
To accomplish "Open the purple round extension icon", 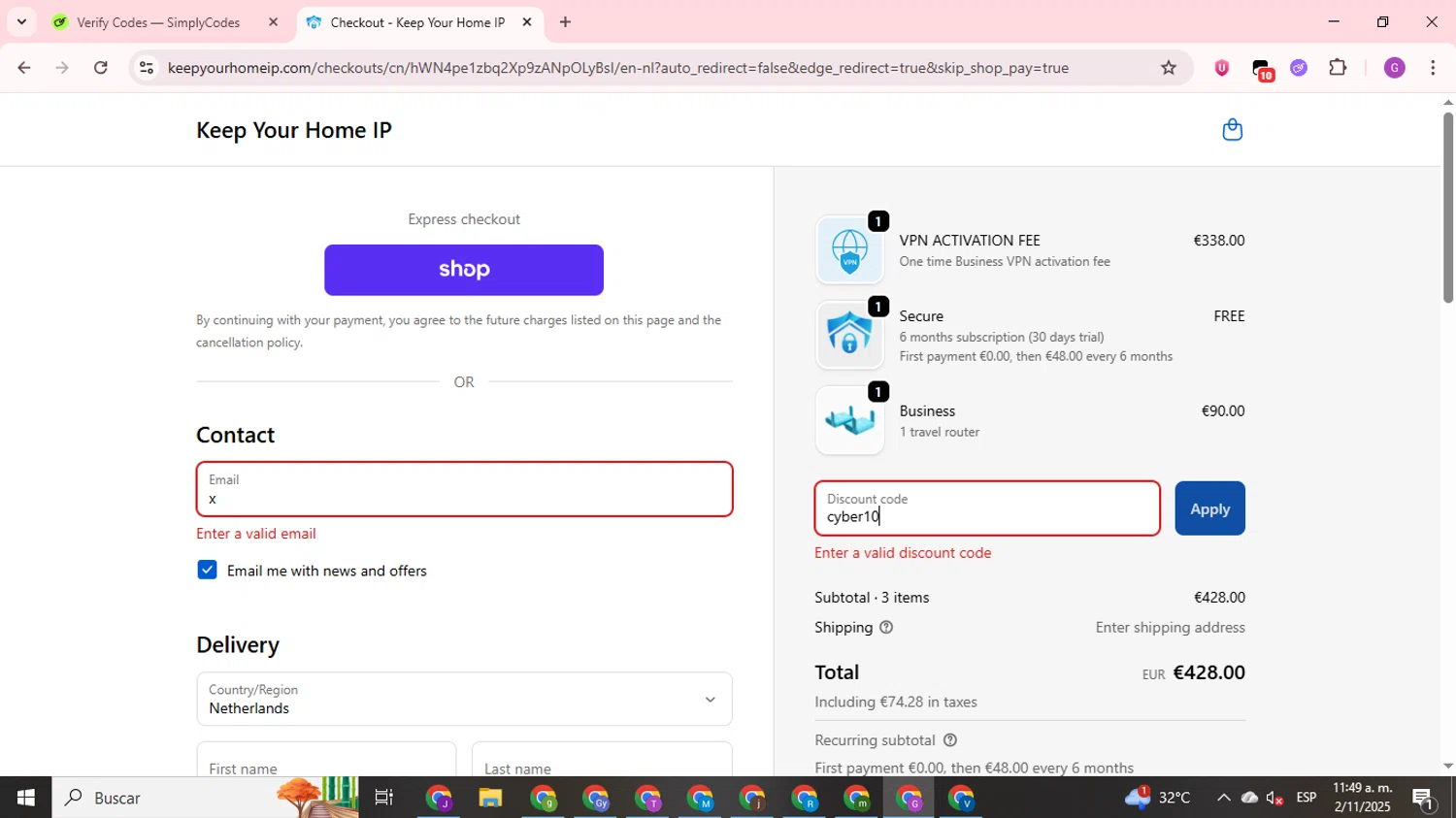I will coord(1299,68).
